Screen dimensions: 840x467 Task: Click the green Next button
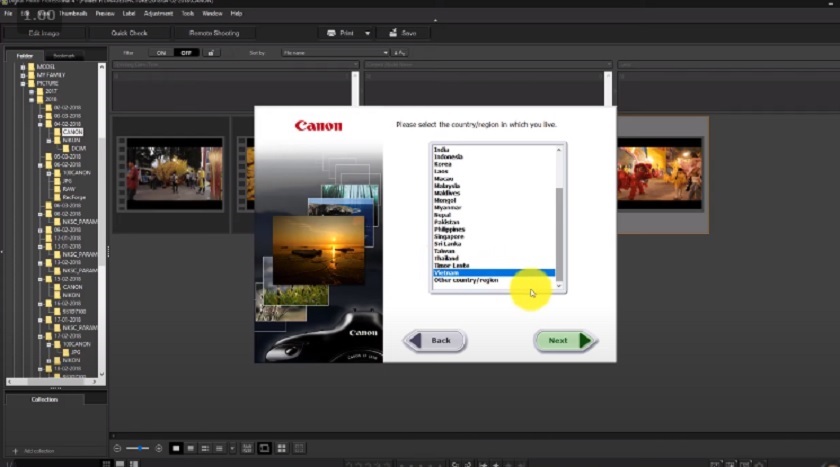[x=566, y=341]
